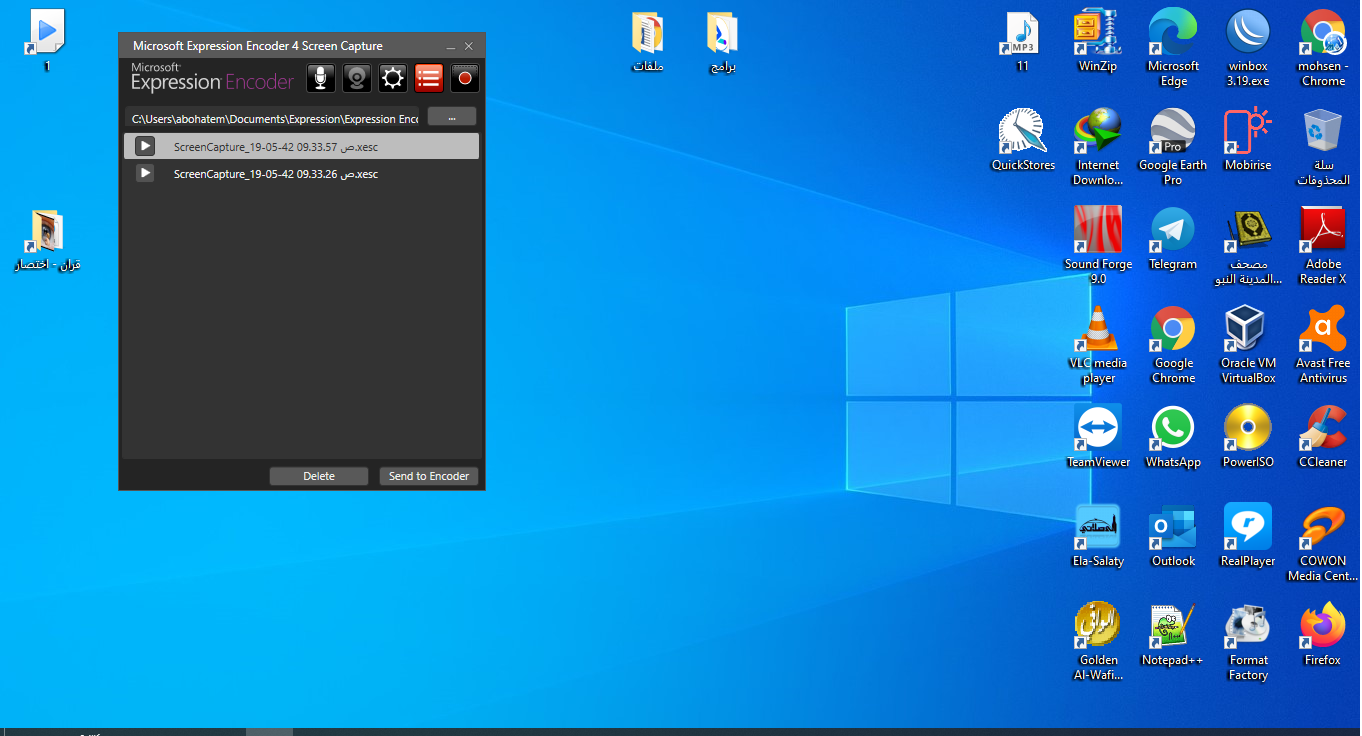
Task: Click the Send to Encoder button
Action: [x=429, y=476]
